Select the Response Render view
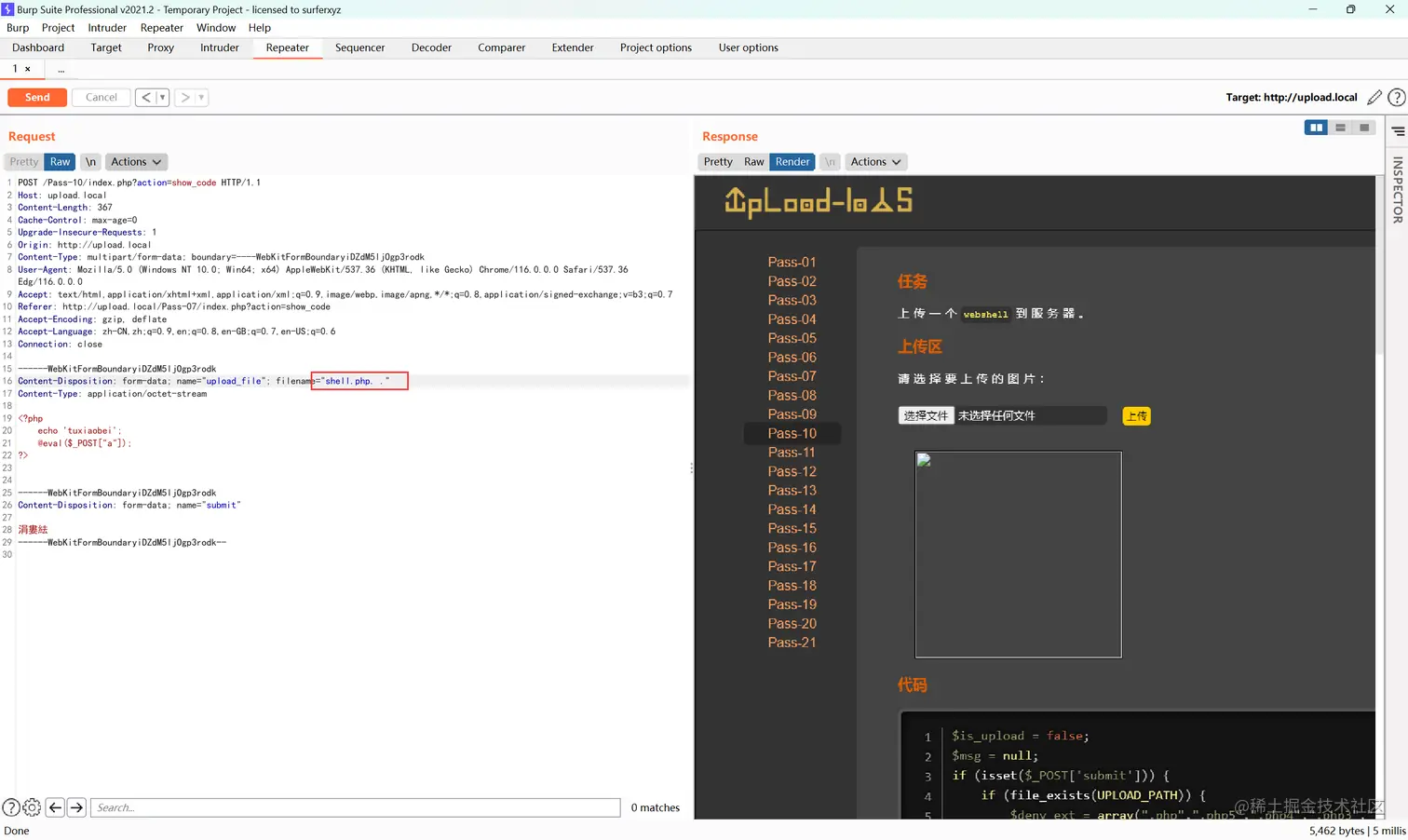This screenshot has height=840, width=1408. (792, 162)
